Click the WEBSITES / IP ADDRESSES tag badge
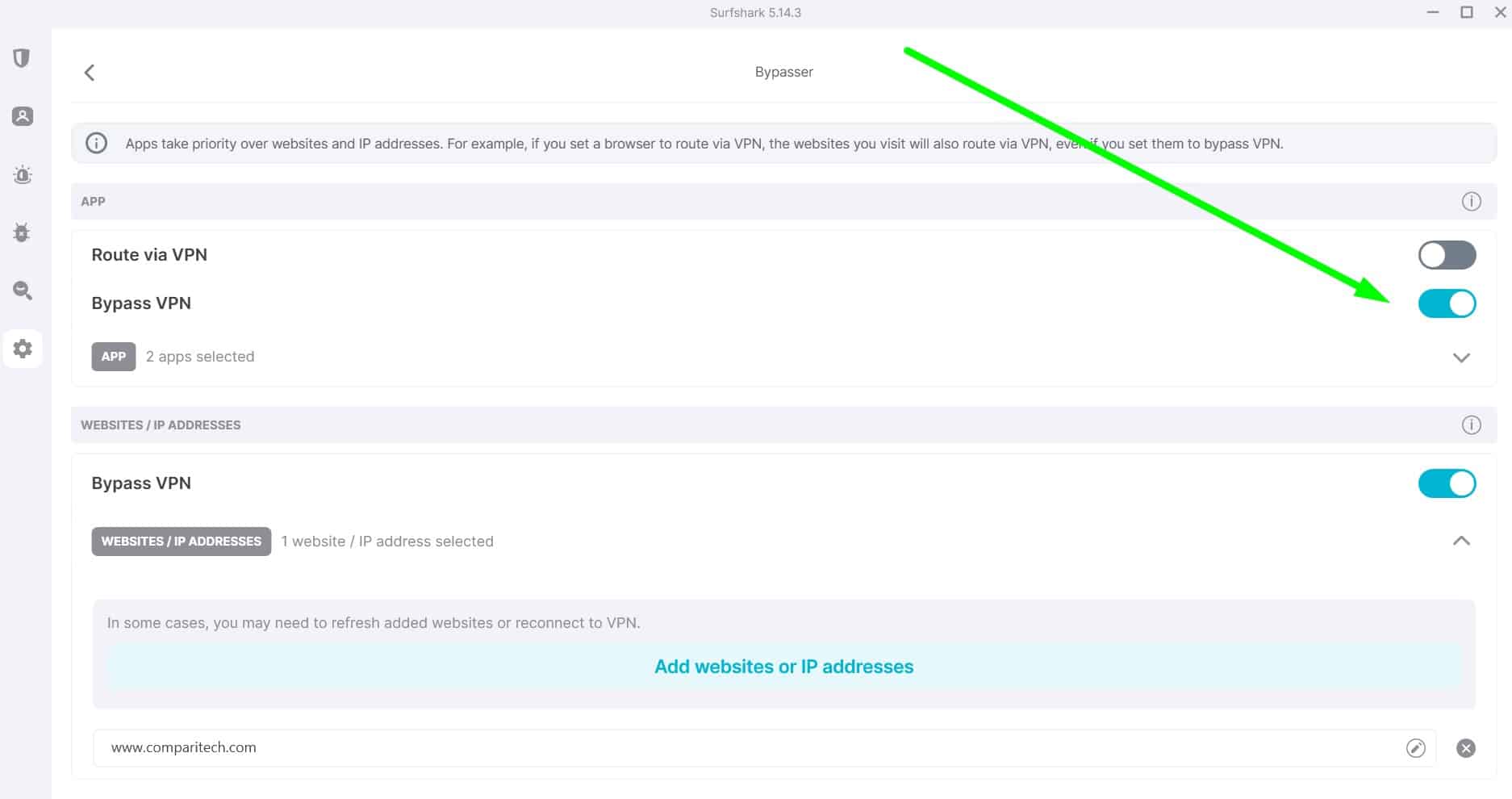 click(182, 542)
